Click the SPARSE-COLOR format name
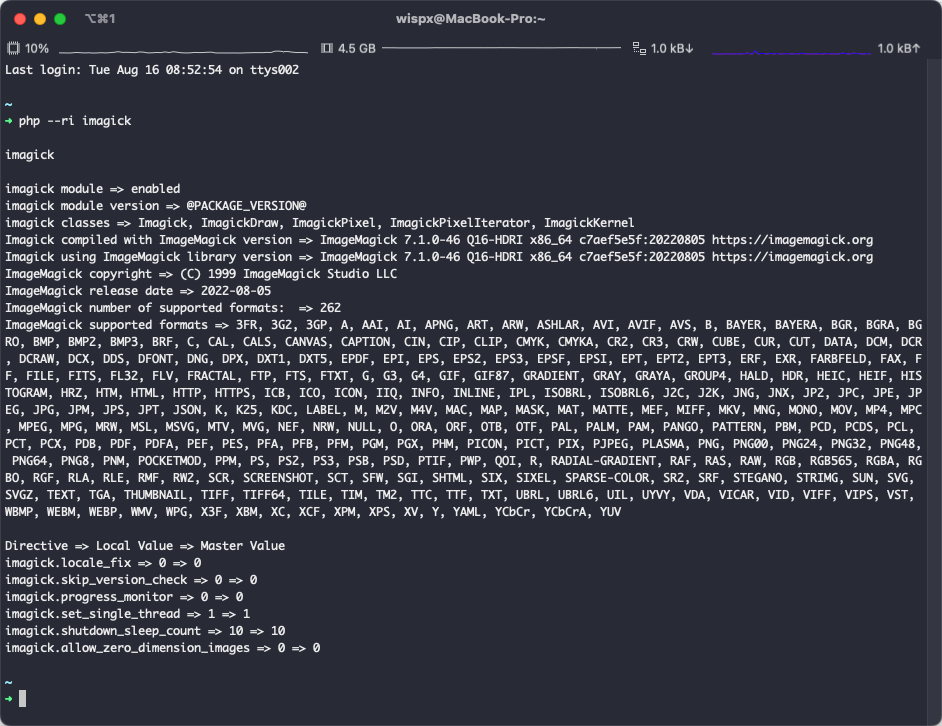Screen dimensions: 942x726 pos(607,478)
